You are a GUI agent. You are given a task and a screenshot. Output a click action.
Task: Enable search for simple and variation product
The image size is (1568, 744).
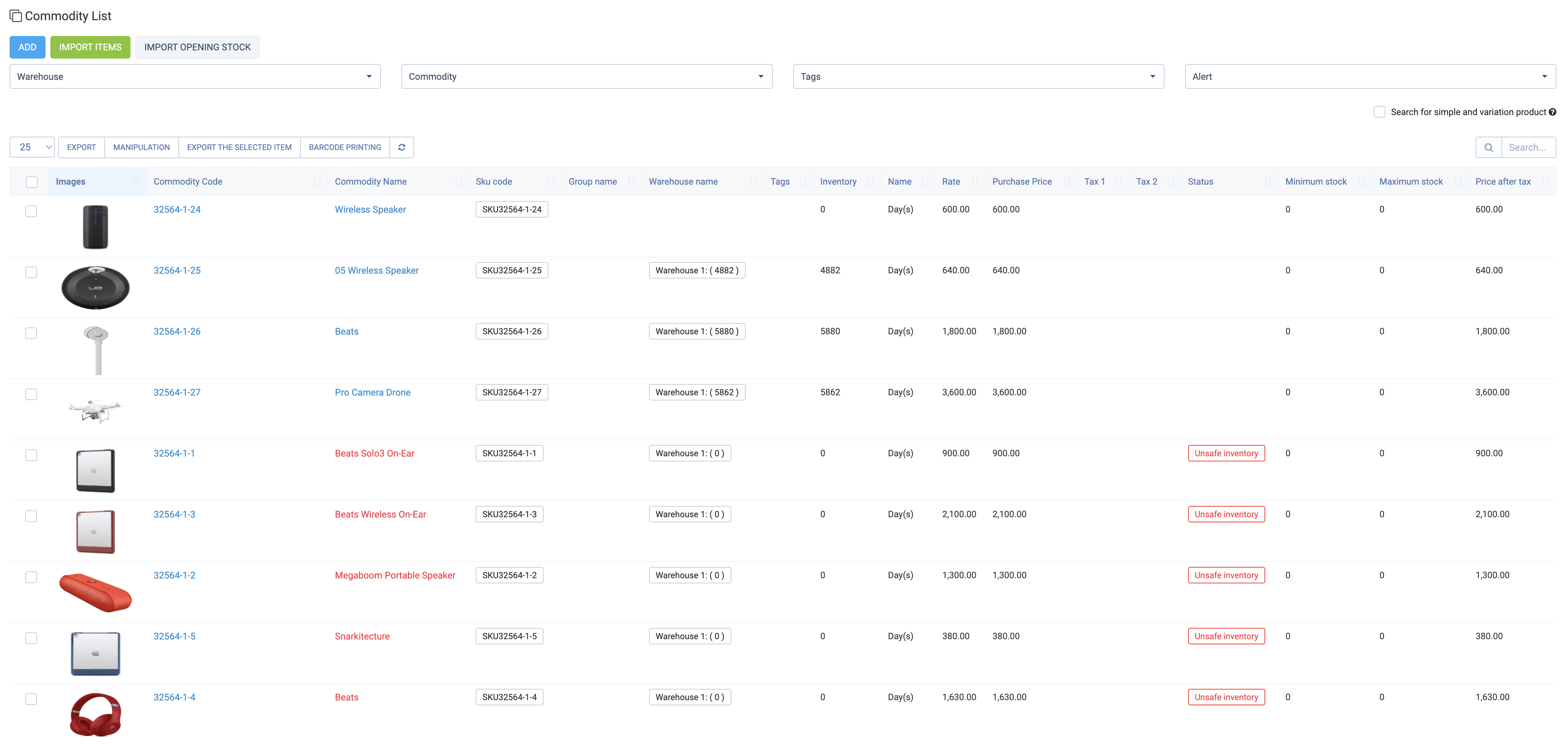tap(1379, 112)
